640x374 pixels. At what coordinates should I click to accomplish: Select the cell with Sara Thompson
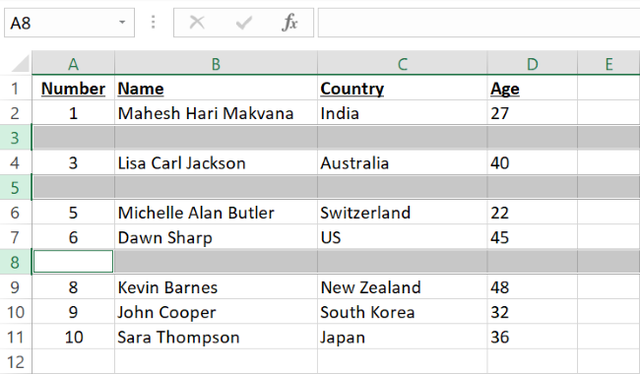point(216,337)
